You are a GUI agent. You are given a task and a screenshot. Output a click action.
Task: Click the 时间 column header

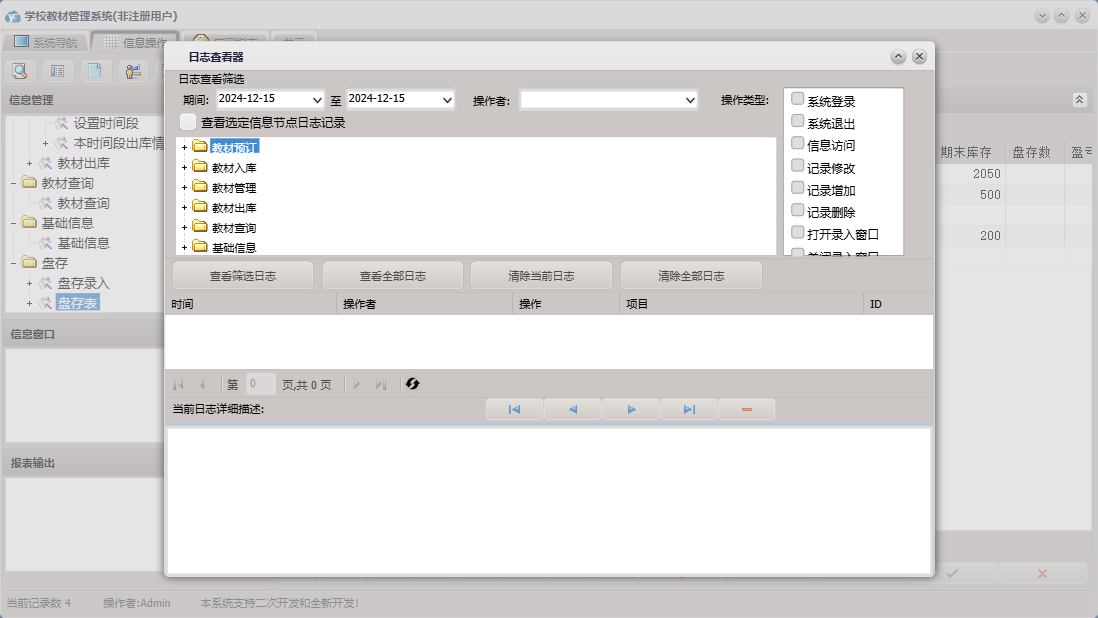coord(251,304)
